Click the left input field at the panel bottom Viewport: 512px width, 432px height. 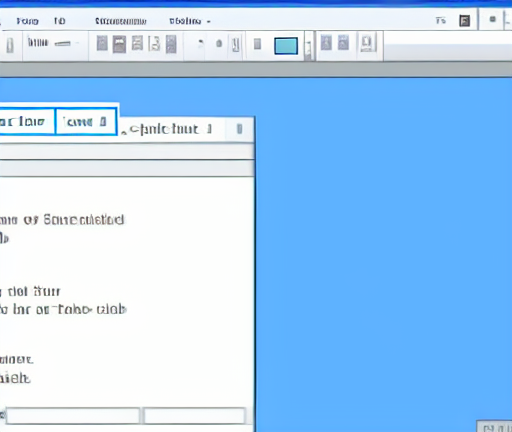coord(73,416)
